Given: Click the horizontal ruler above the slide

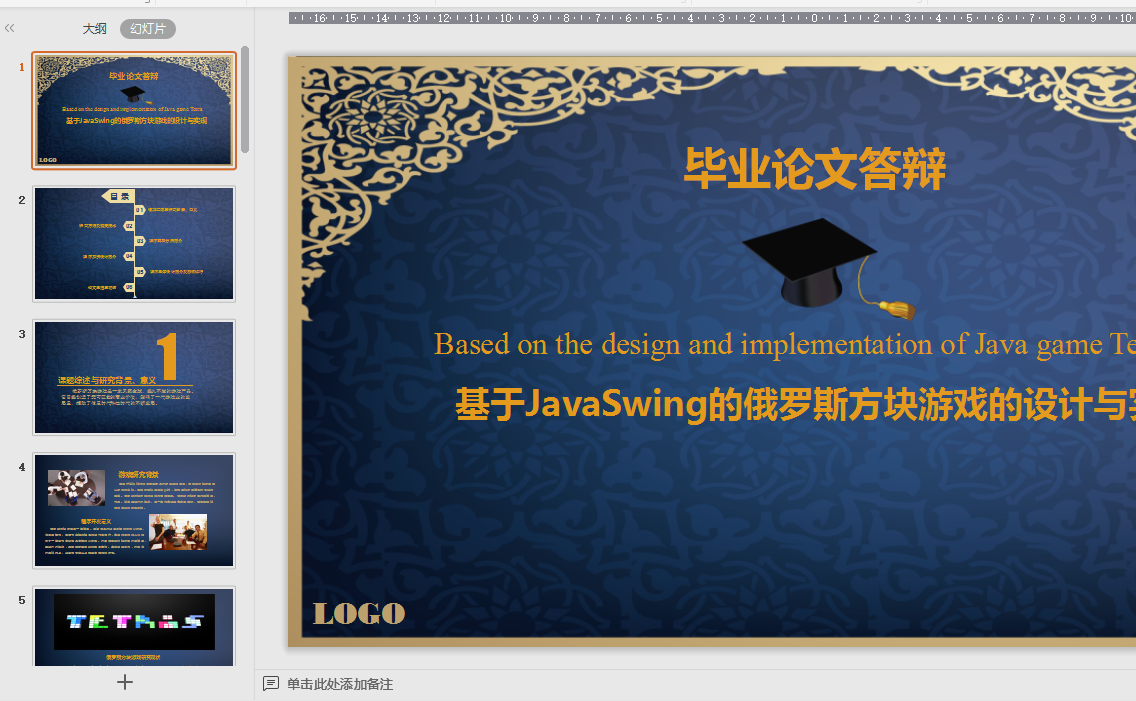Looking at the screenshot, I should 712,17.
